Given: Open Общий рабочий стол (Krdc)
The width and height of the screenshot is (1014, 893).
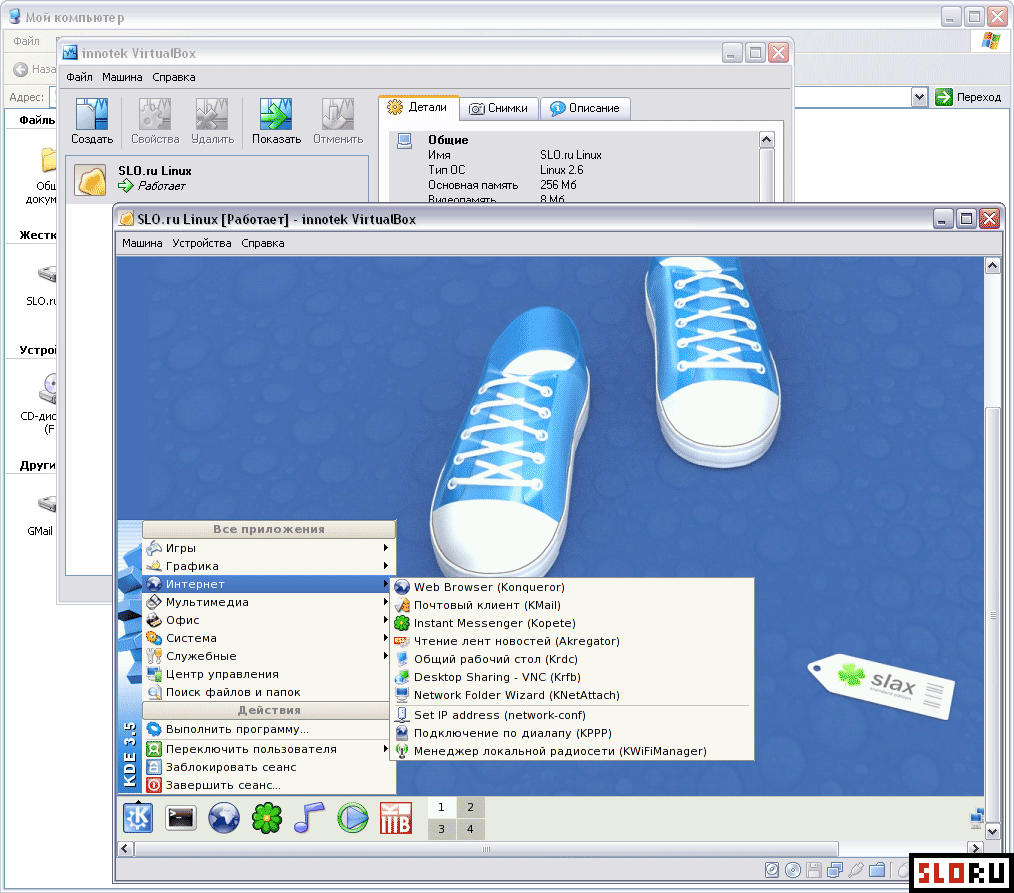Looking at the screenshot, I should coord(572,660).
